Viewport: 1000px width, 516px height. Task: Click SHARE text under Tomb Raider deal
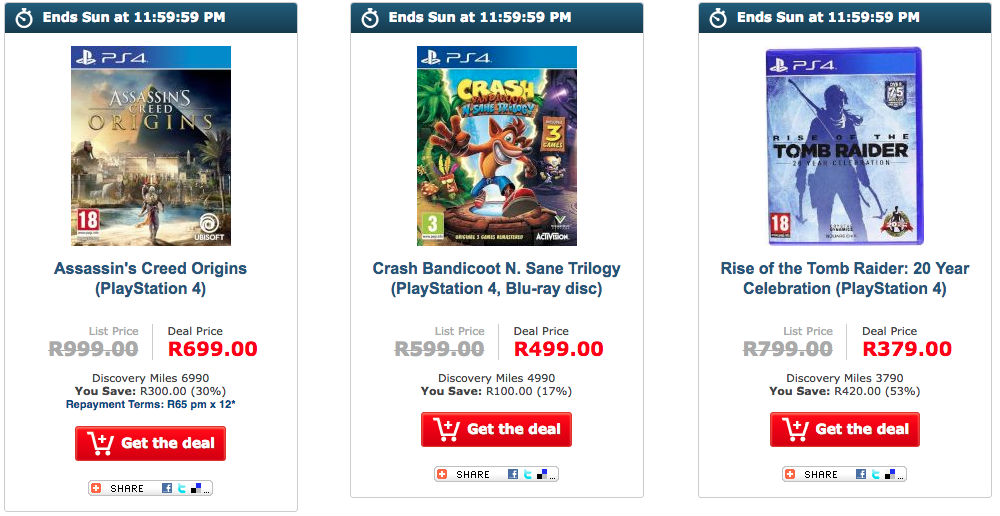click(821, 474)
